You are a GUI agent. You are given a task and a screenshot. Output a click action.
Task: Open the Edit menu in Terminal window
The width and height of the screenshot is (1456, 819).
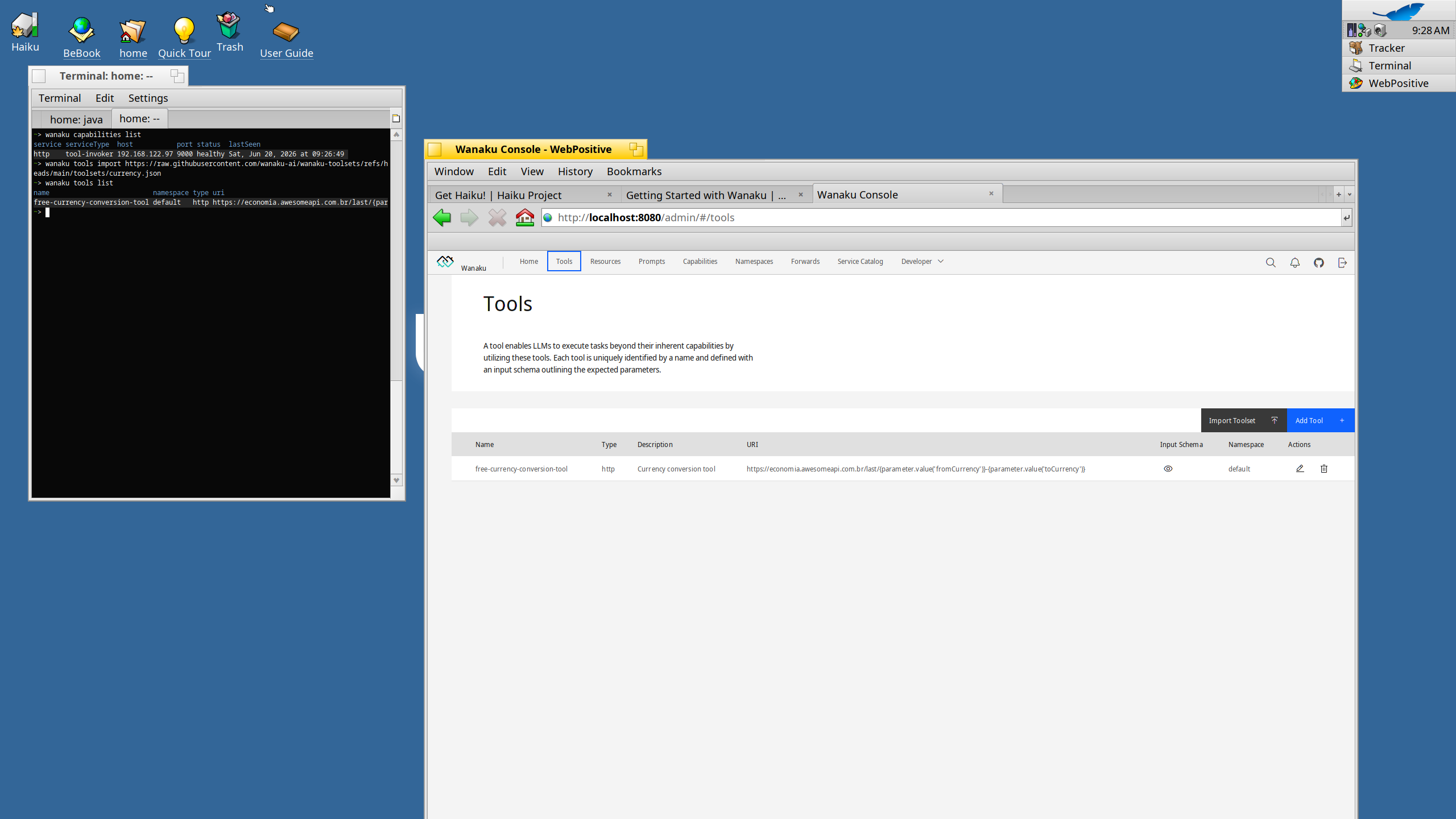[105, 98]
